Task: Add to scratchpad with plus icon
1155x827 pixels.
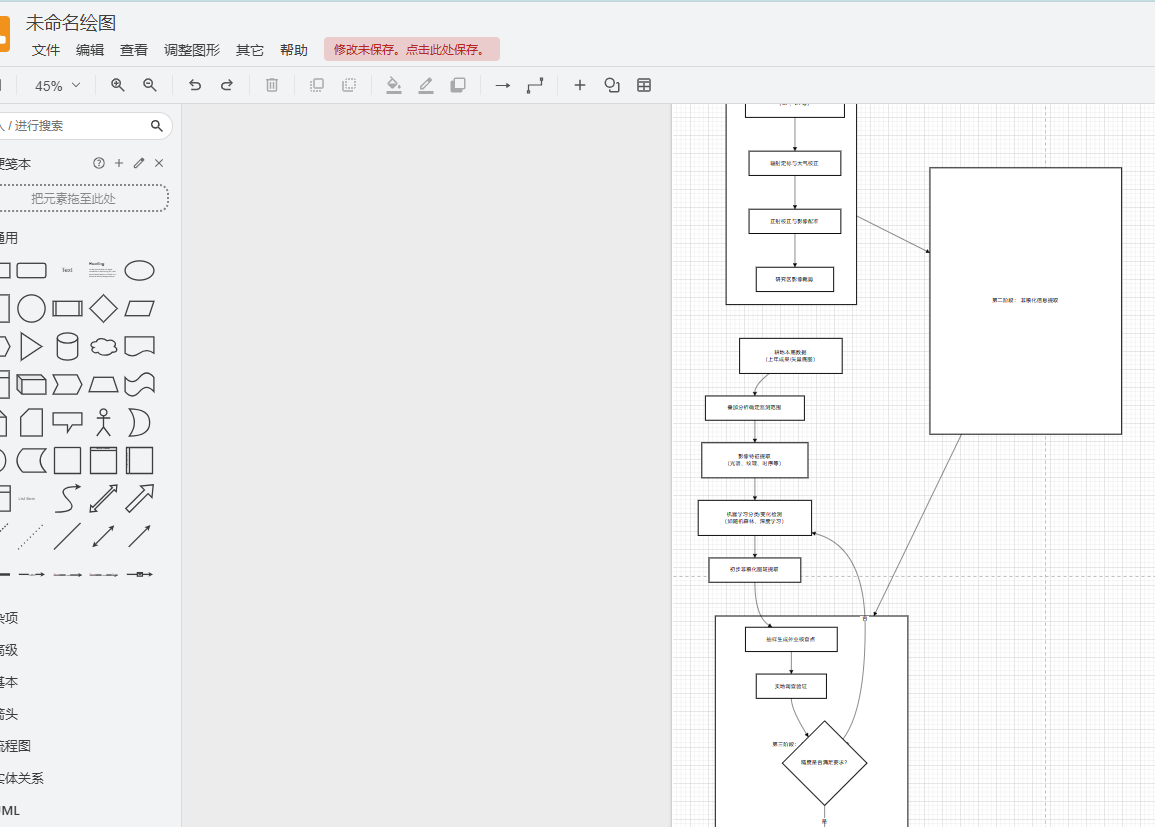Action: click(119, 163)
